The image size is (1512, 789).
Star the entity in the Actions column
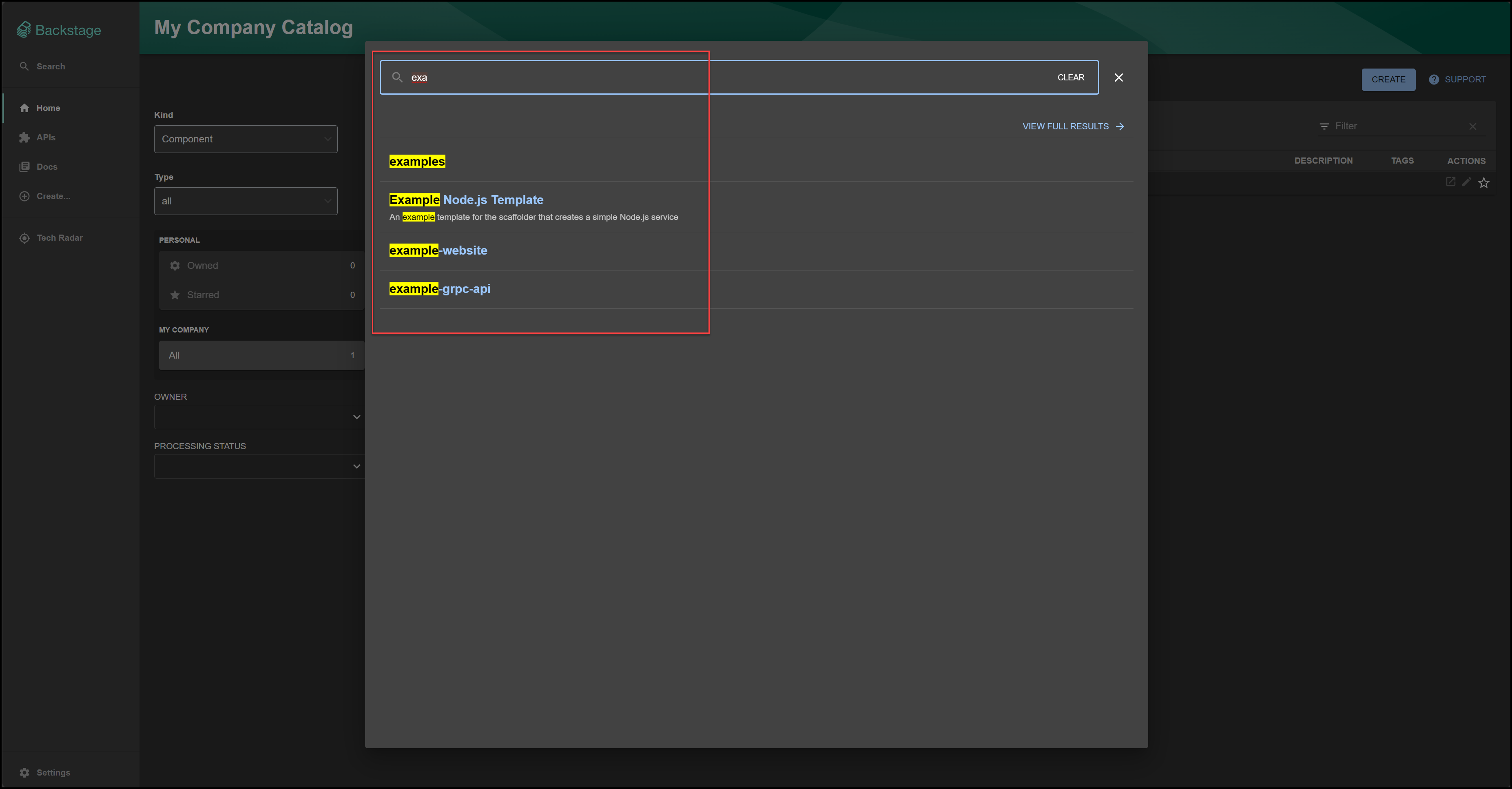coord(1484,183)
